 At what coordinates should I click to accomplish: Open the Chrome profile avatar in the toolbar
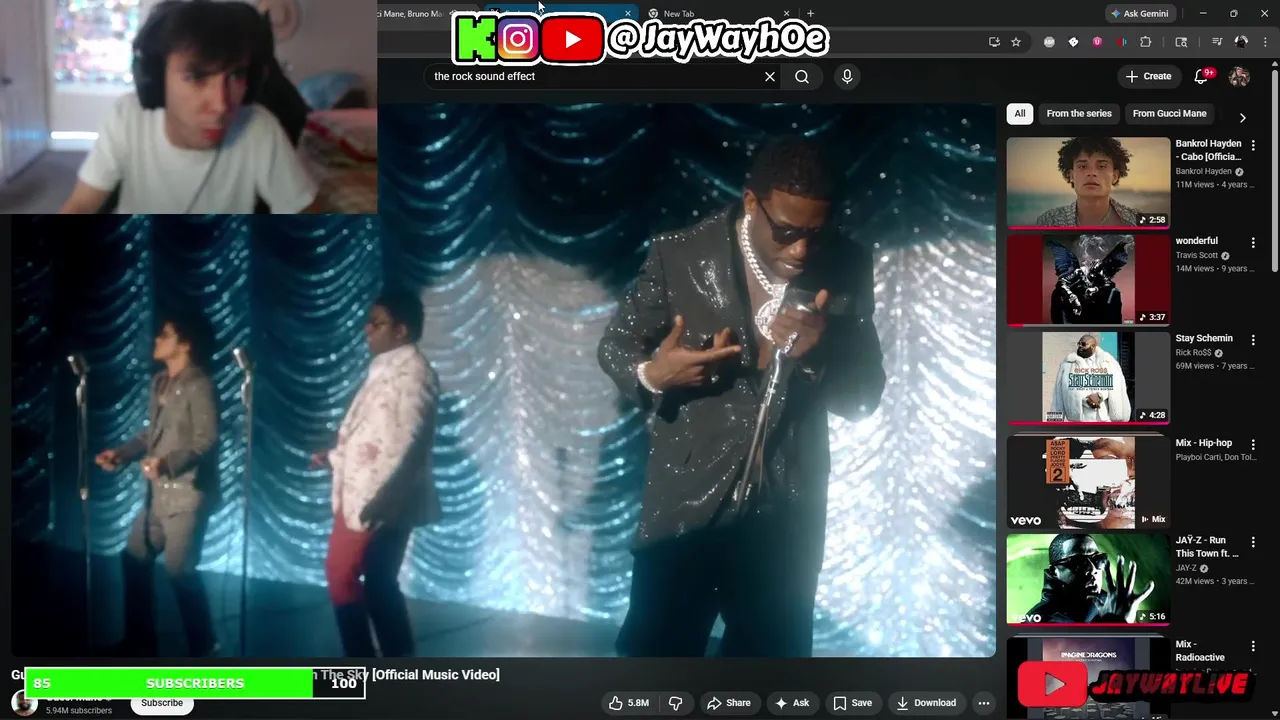pyautogui.click(x=1241, y=42)
